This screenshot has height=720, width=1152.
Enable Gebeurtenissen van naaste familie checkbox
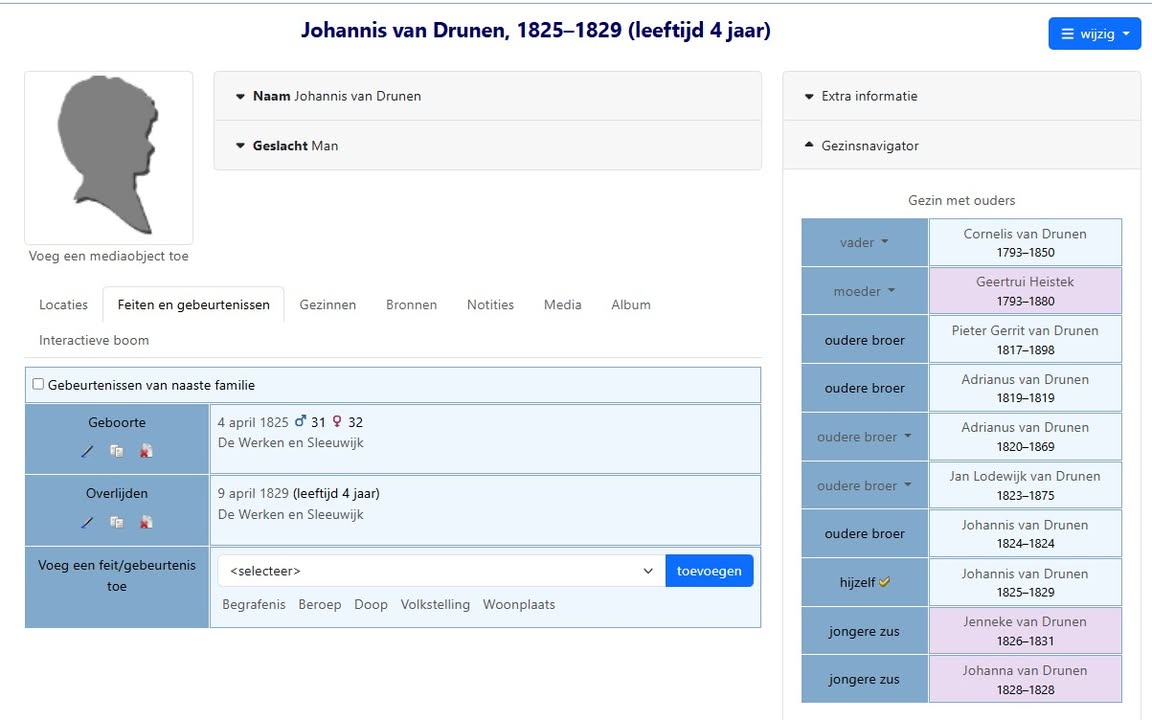pyautogui.click(x=39, y=385)
